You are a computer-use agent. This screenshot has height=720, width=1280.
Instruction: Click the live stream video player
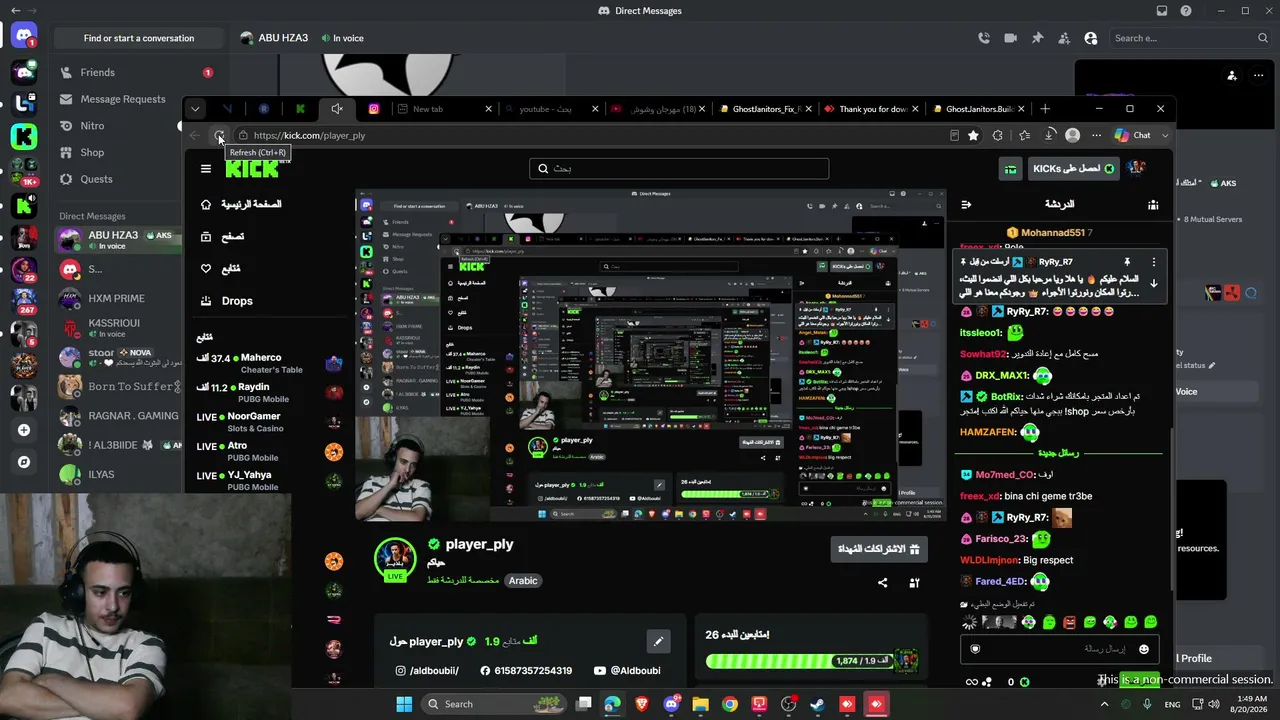pos(651,355)
